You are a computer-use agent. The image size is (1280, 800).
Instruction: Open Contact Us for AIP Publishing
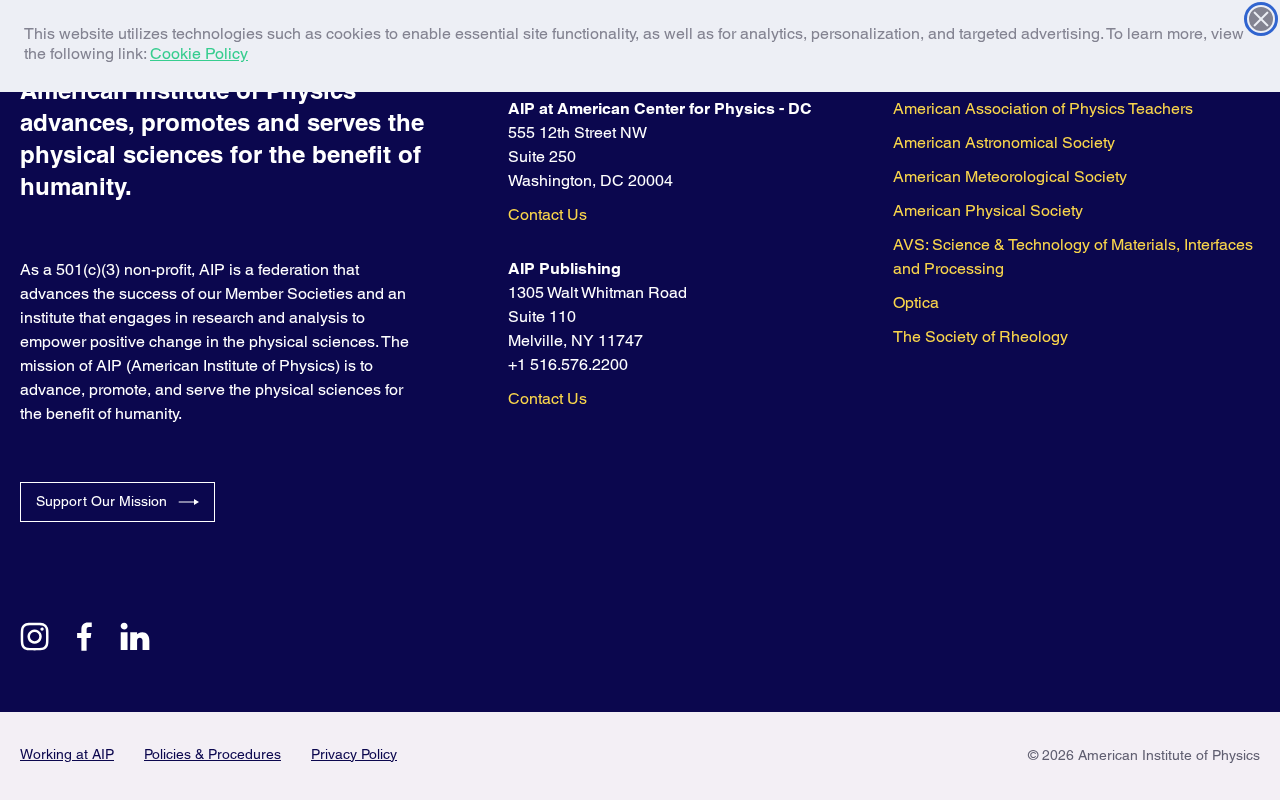tap(547, 399)
